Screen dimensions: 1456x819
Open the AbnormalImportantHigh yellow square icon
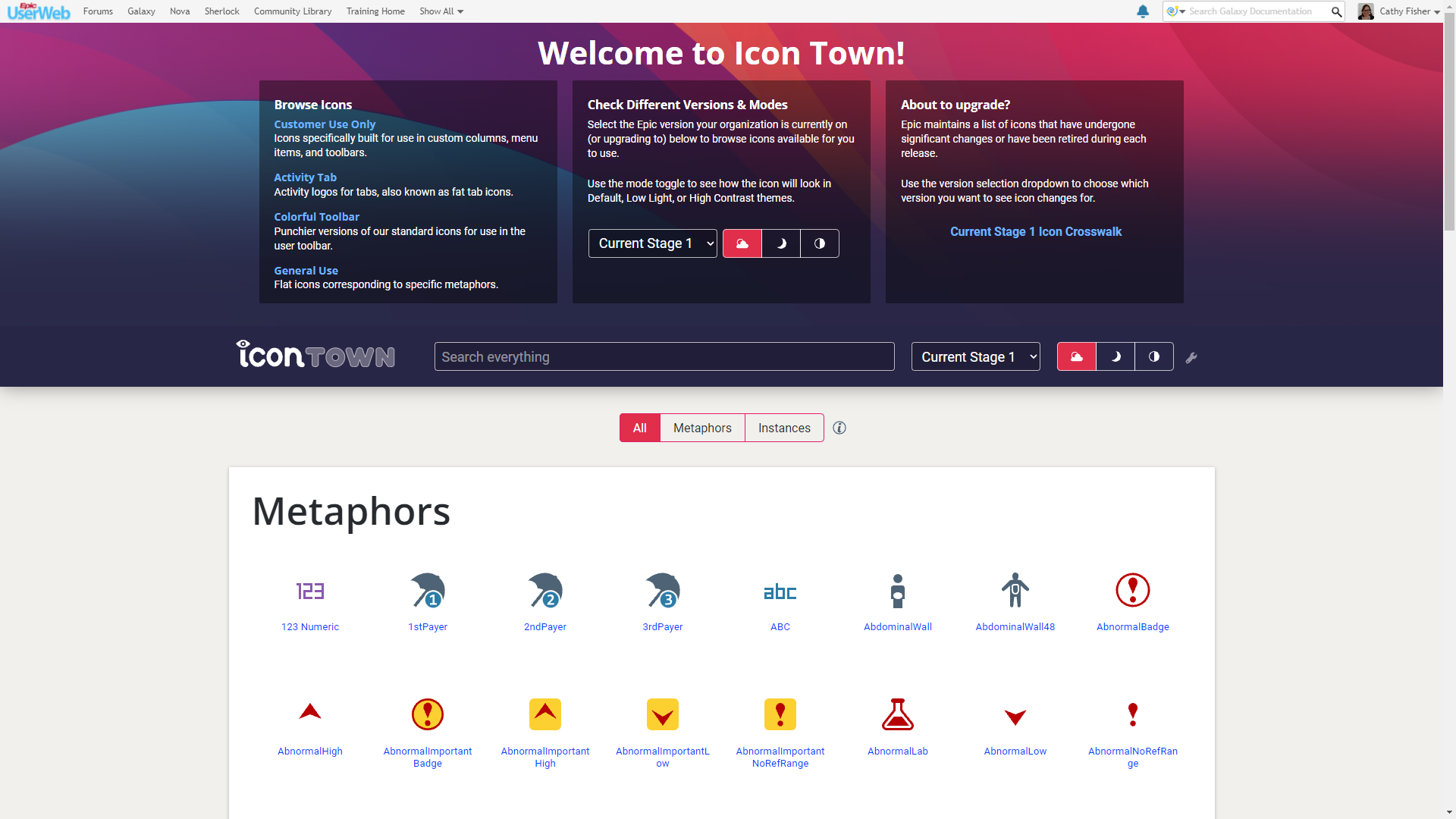[545, 714]
